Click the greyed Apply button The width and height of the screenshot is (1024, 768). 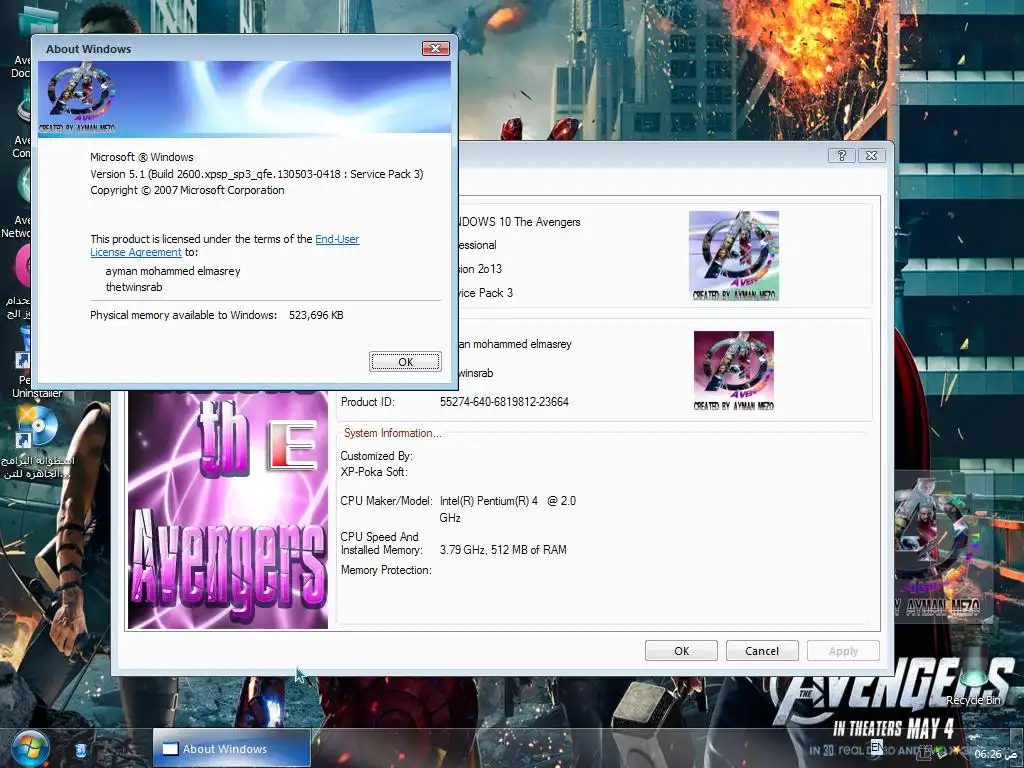point(843,650)
